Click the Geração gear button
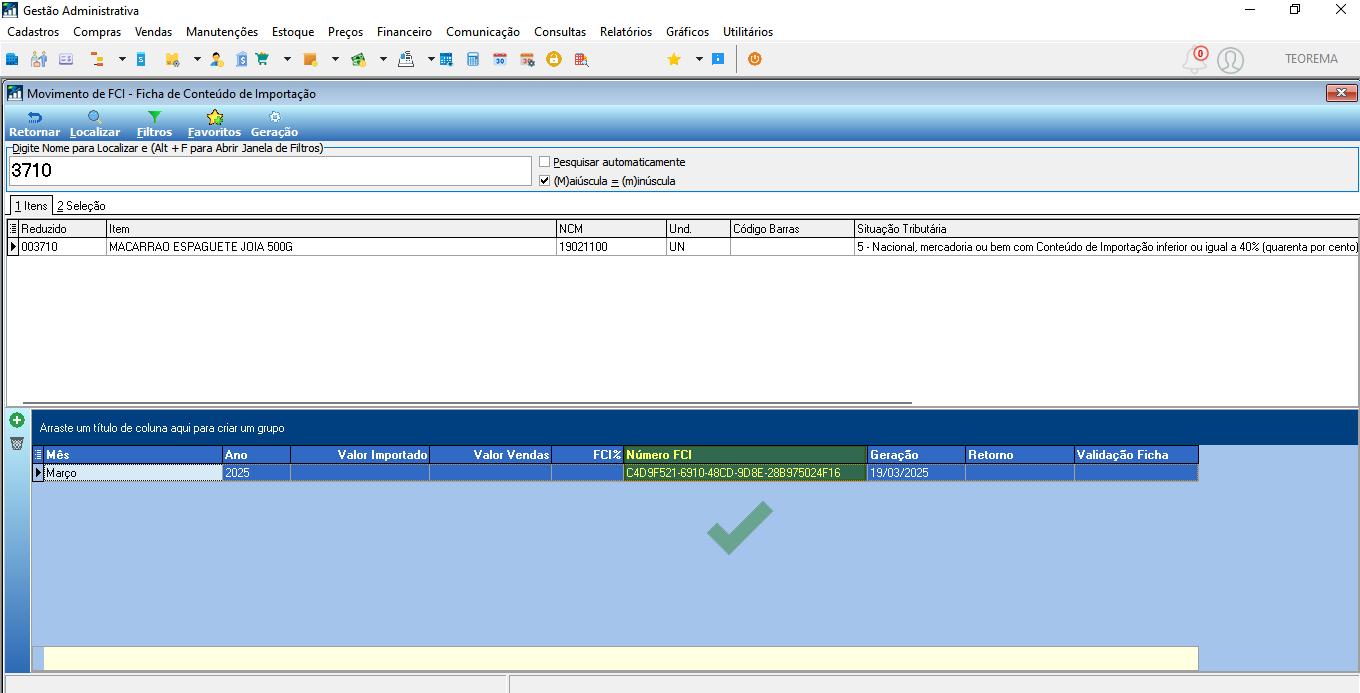The image size is (1360, 693). (x=274, y=124)
